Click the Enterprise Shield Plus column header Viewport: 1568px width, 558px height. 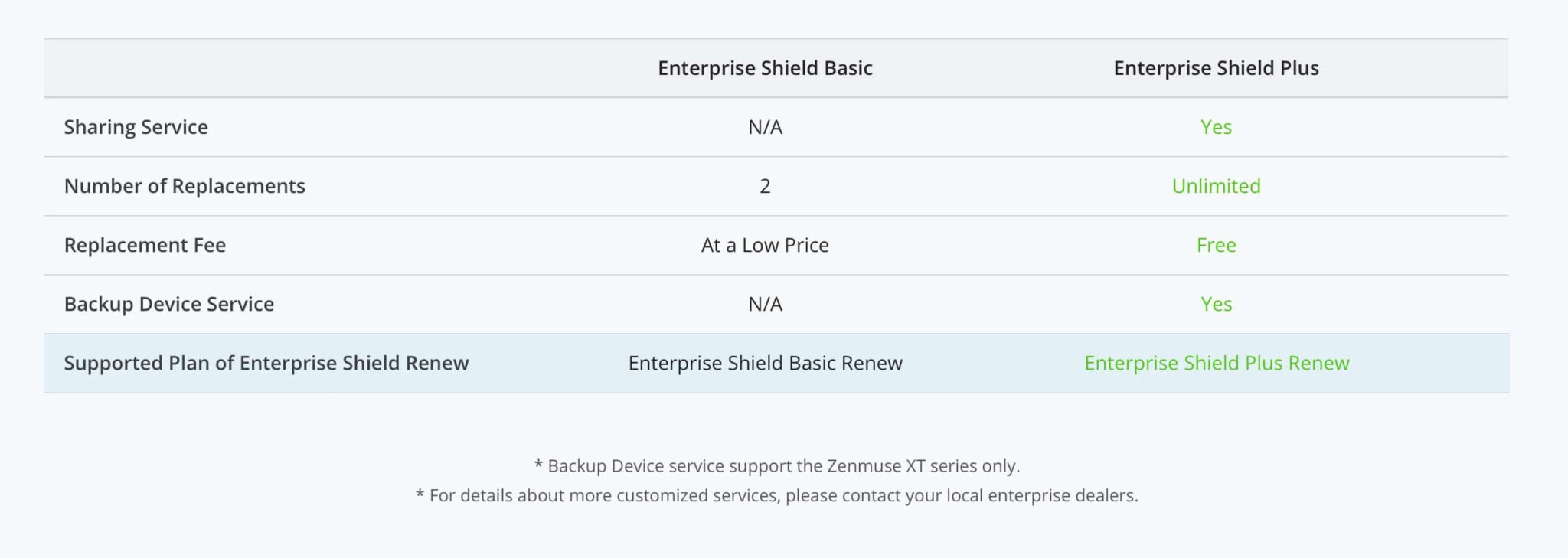(x=1216, y=68)
